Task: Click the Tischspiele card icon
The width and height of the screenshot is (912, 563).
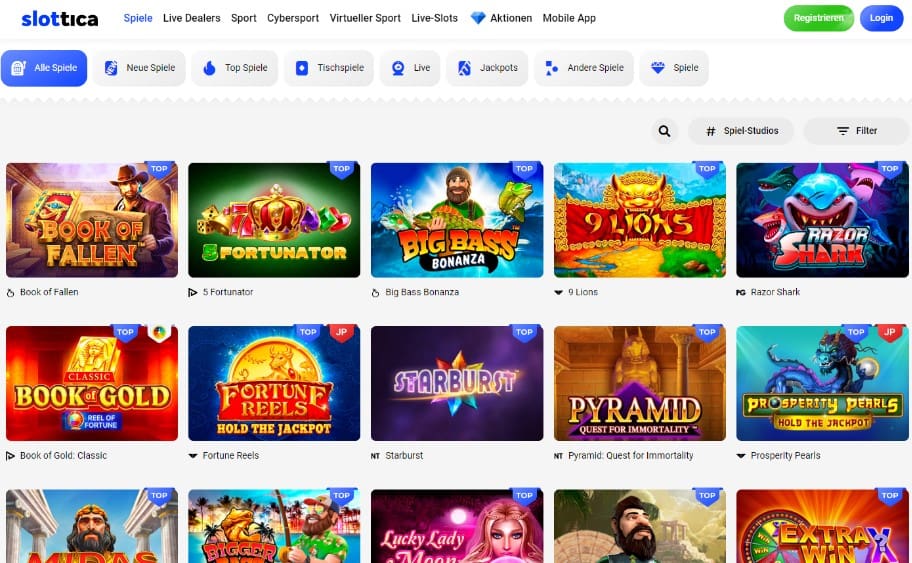Action: tap(302, 68)
